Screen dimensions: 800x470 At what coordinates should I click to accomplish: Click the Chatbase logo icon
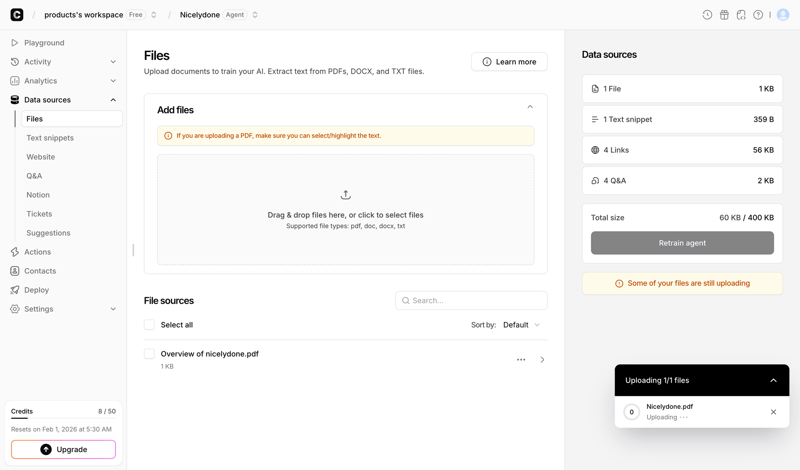[17, 15]
